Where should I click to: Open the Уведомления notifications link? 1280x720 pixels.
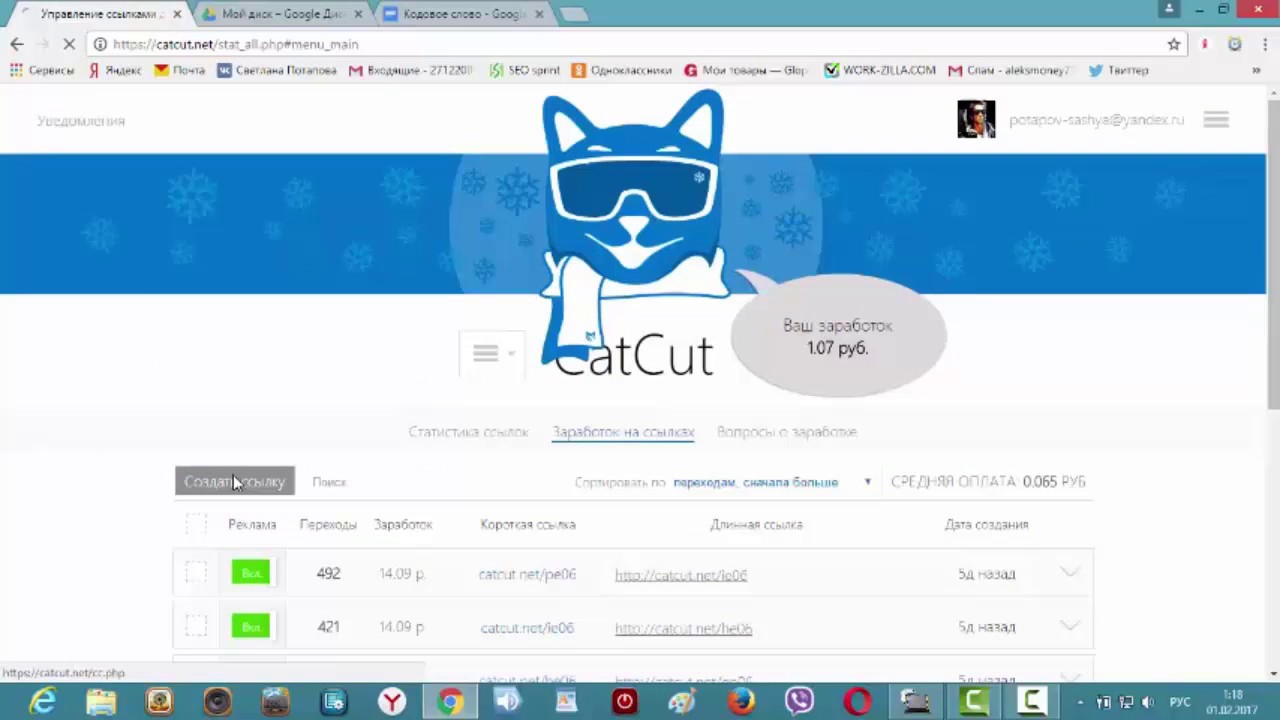point(81,121)
